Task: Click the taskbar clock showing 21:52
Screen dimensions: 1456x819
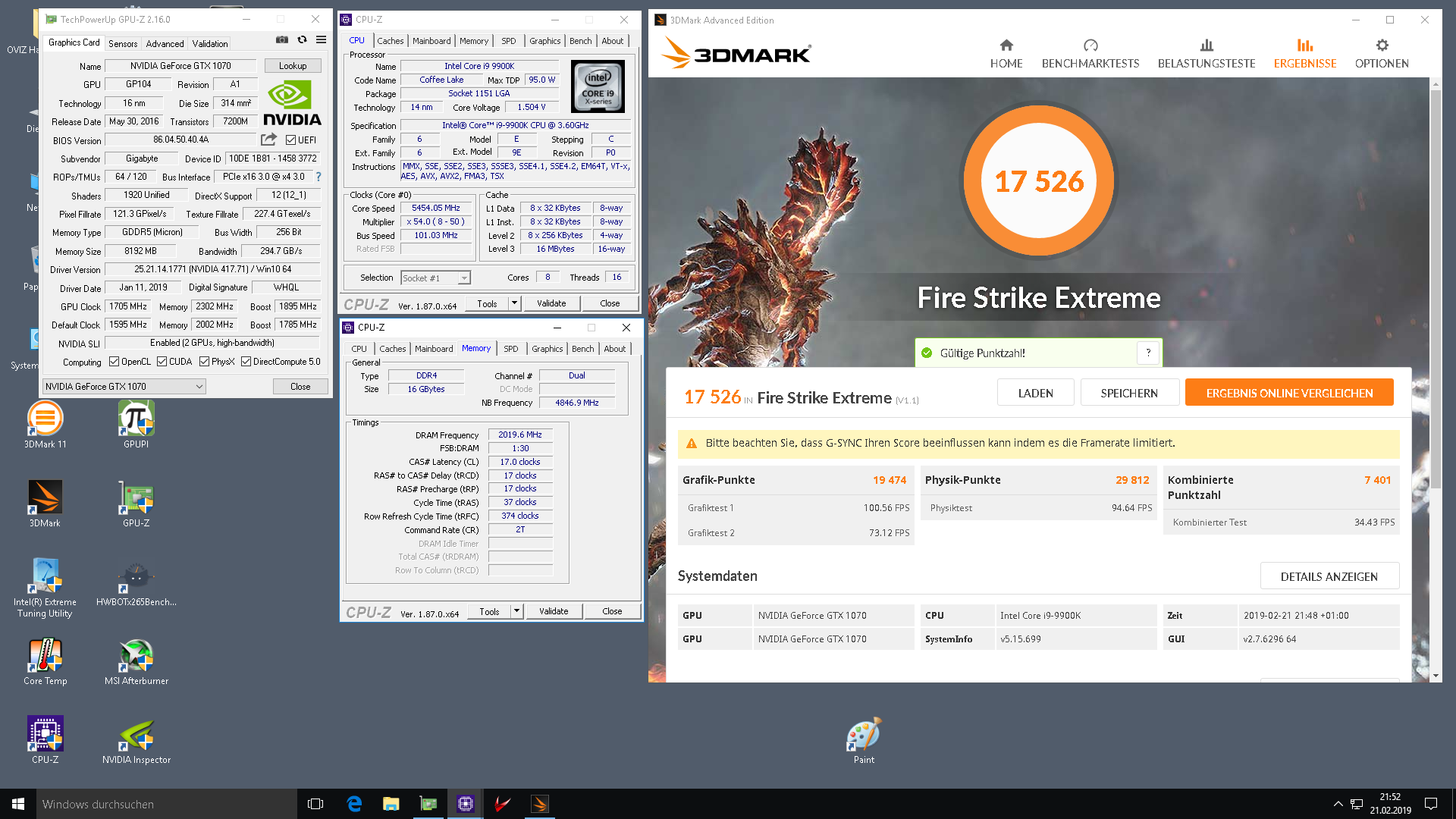Action: tap(1390, 804)
